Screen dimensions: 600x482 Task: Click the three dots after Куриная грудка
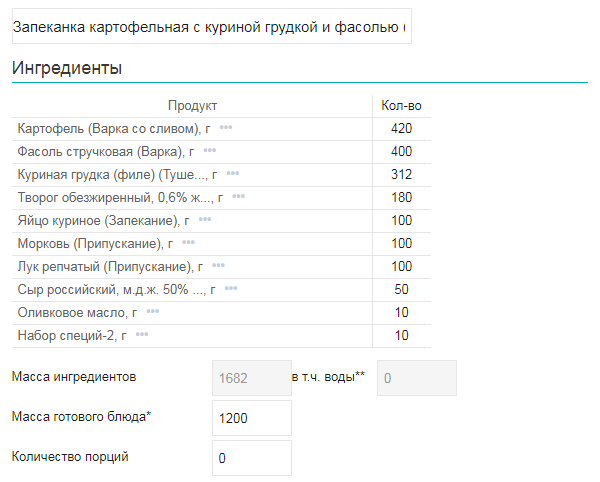click(233, 174)
